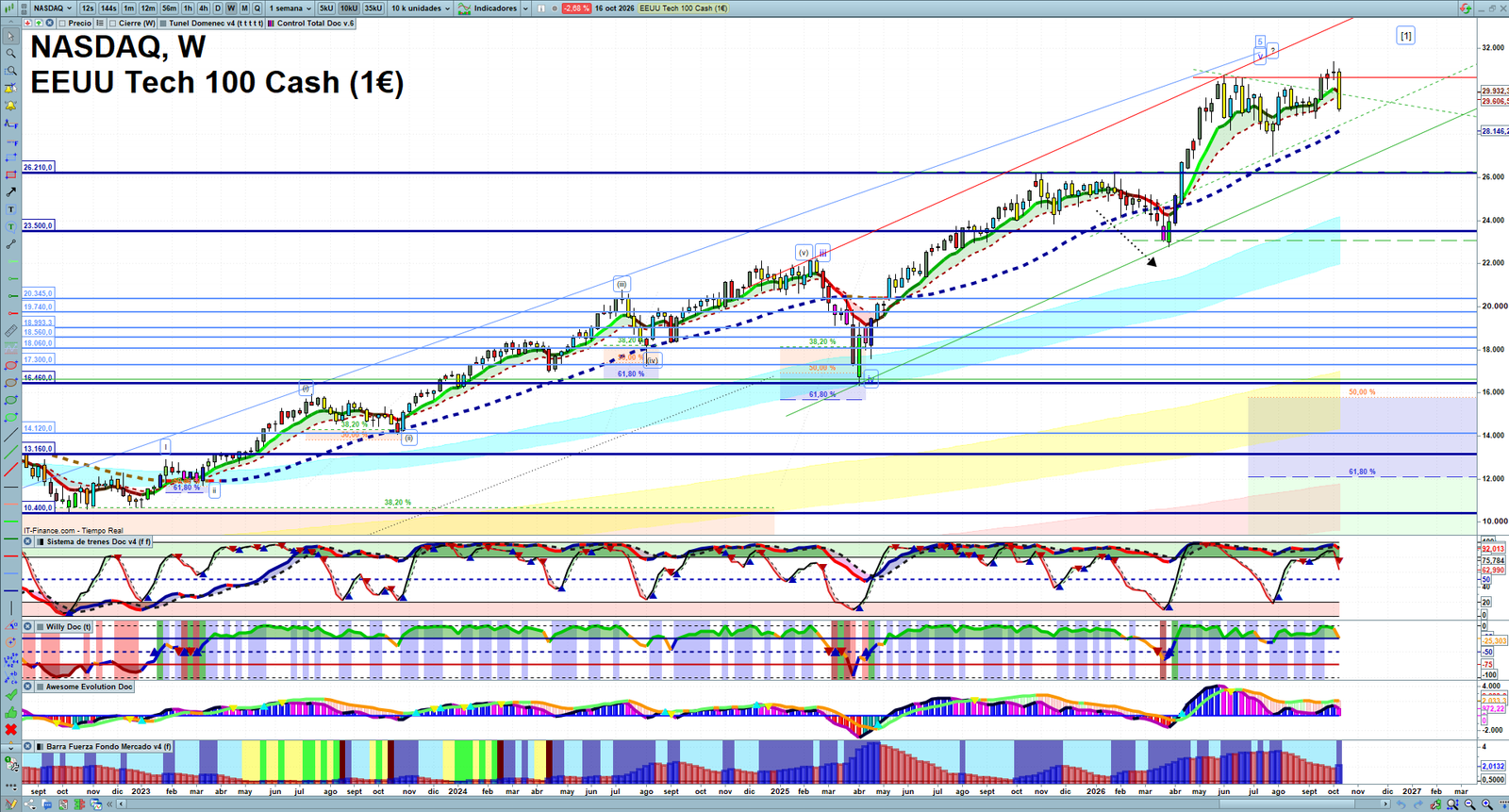The image size is (1509, 812).
Task: Click the red horizontal line tool
Action: point(10,556)
